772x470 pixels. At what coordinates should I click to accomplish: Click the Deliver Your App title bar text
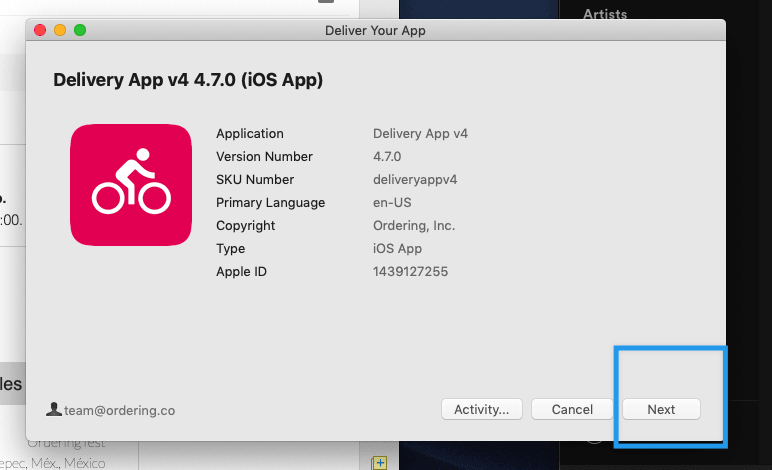coord(375,31)
